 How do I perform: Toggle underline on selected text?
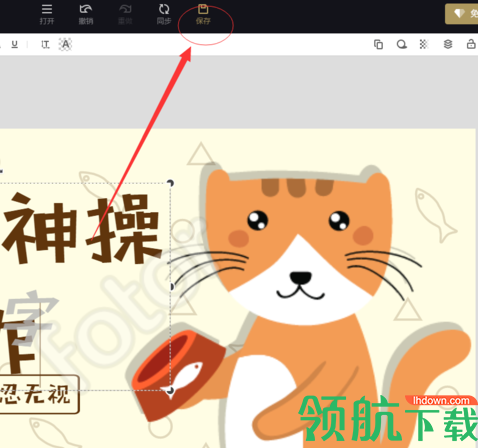[x=14, y=44]
